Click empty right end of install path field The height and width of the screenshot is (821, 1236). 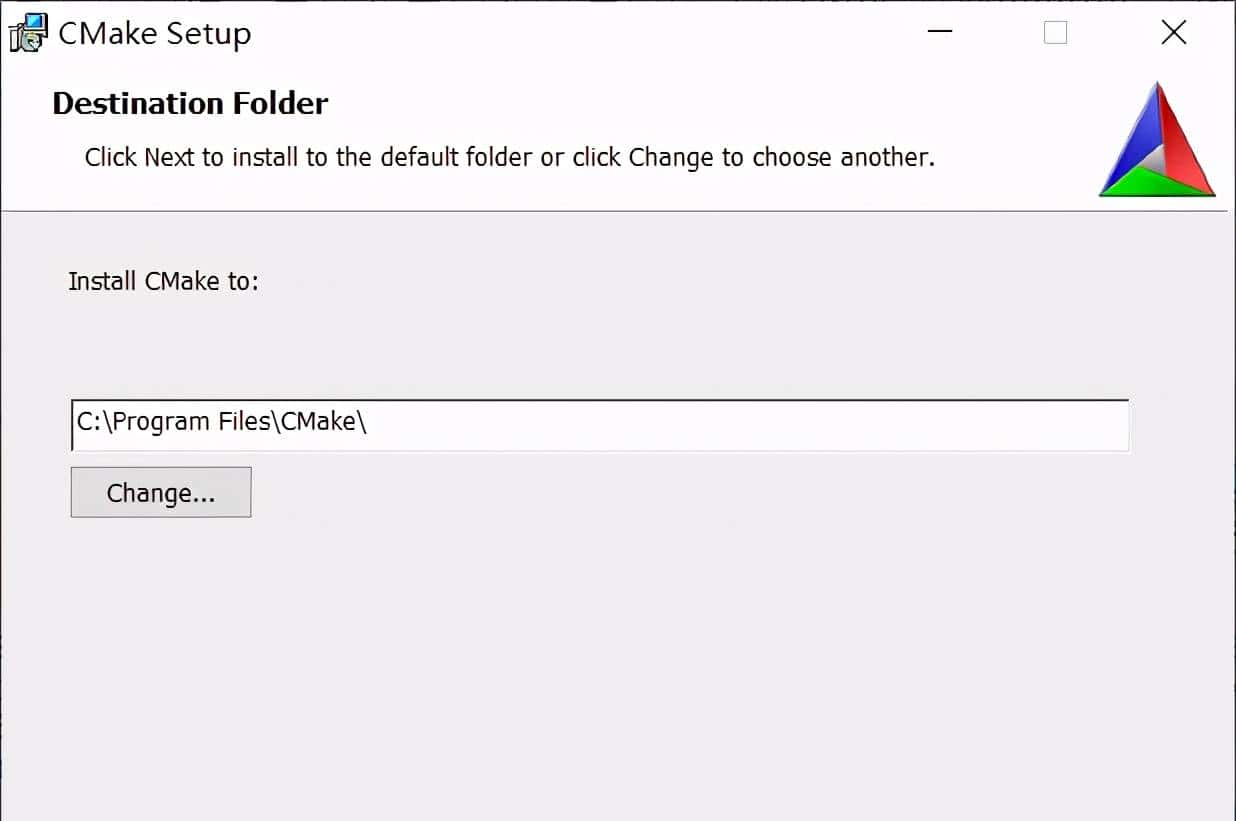point(900,425)
